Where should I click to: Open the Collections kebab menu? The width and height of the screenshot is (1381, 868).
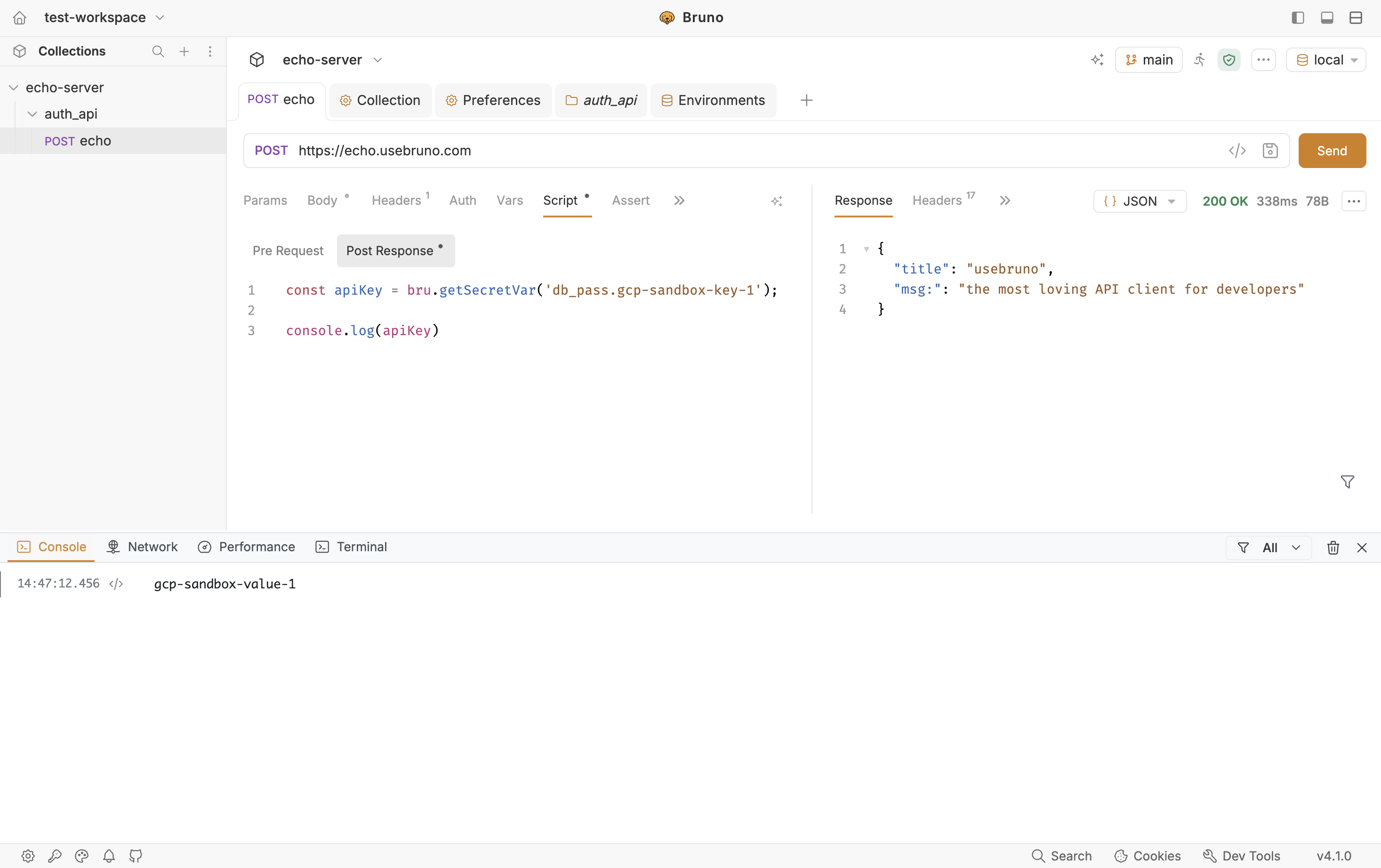pos(210,52)
